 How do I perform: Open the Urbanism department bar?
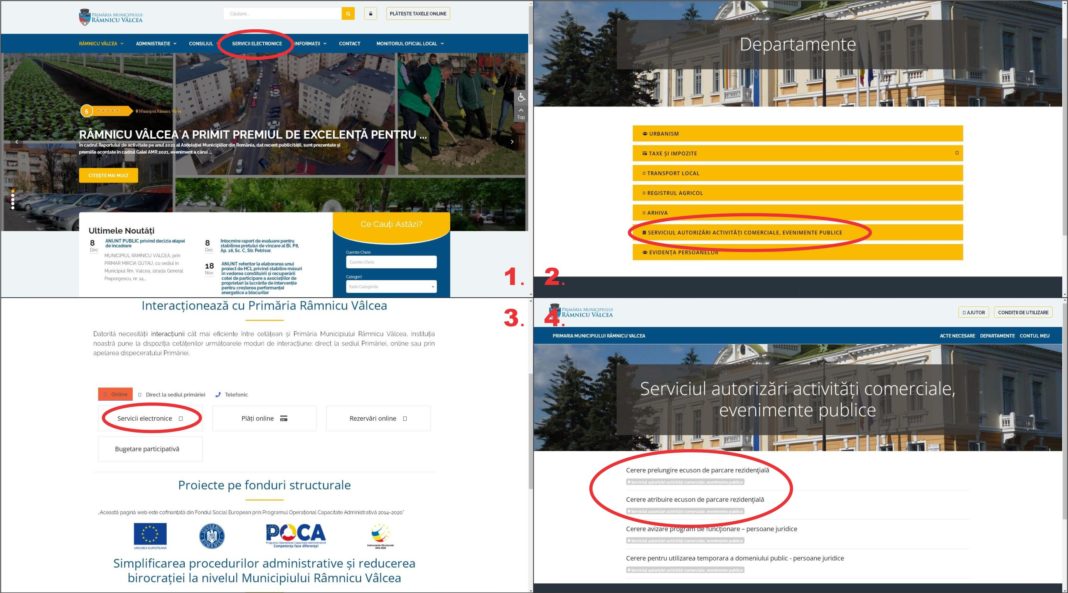click(x=797, y=133)
